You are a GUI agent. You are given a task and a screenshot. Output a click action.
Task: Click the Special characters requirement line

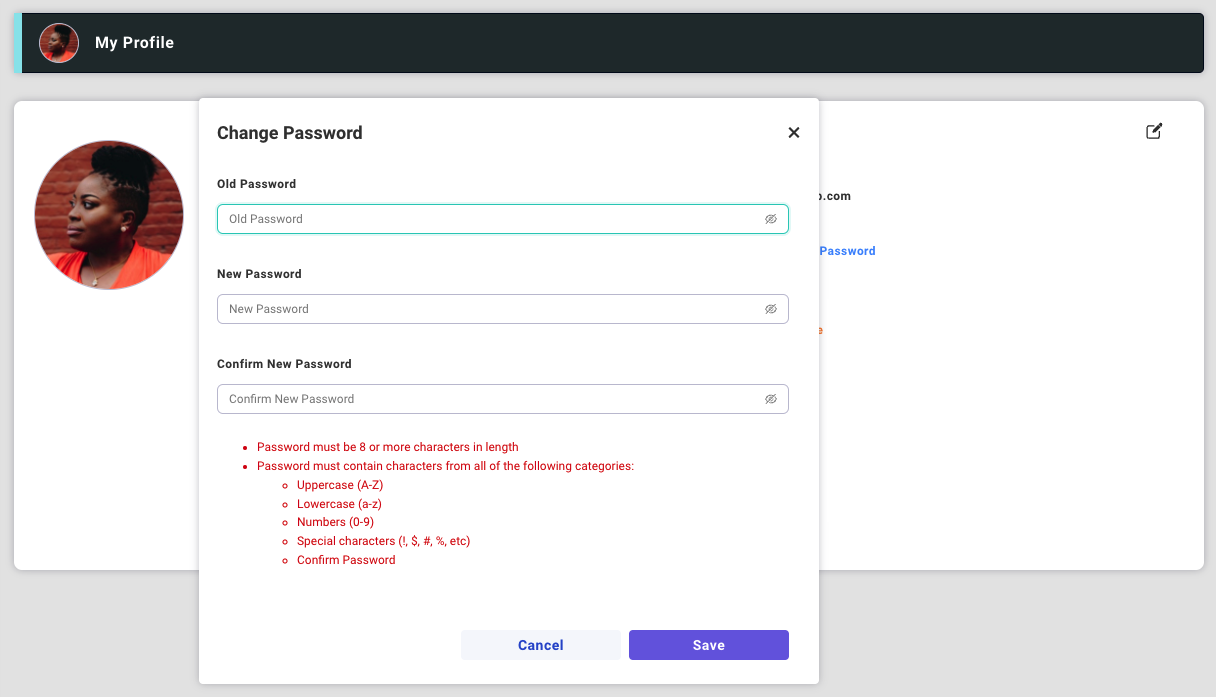tap(383, 541)
